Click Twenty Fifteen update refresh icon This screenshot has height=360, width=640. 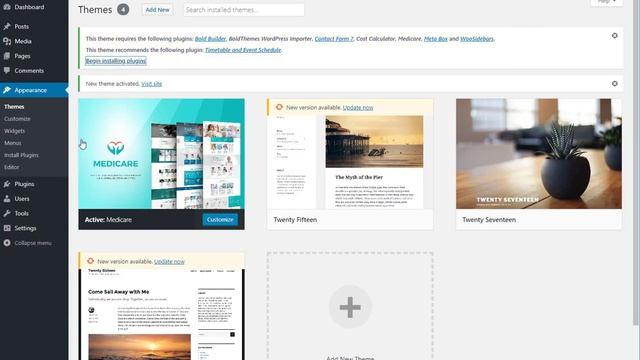(x=279, y=107)
